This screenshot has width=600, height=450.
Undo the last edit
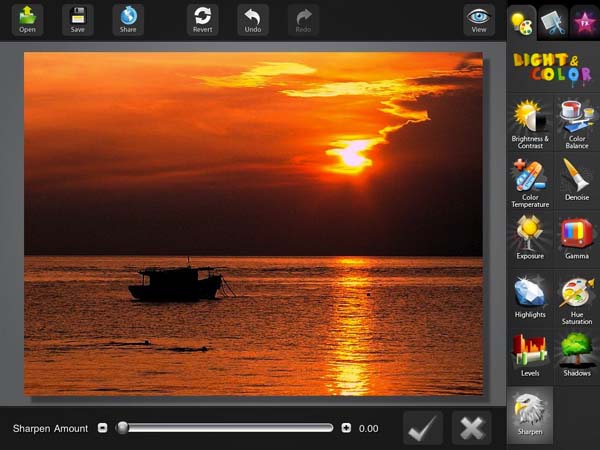pos(253,20)
